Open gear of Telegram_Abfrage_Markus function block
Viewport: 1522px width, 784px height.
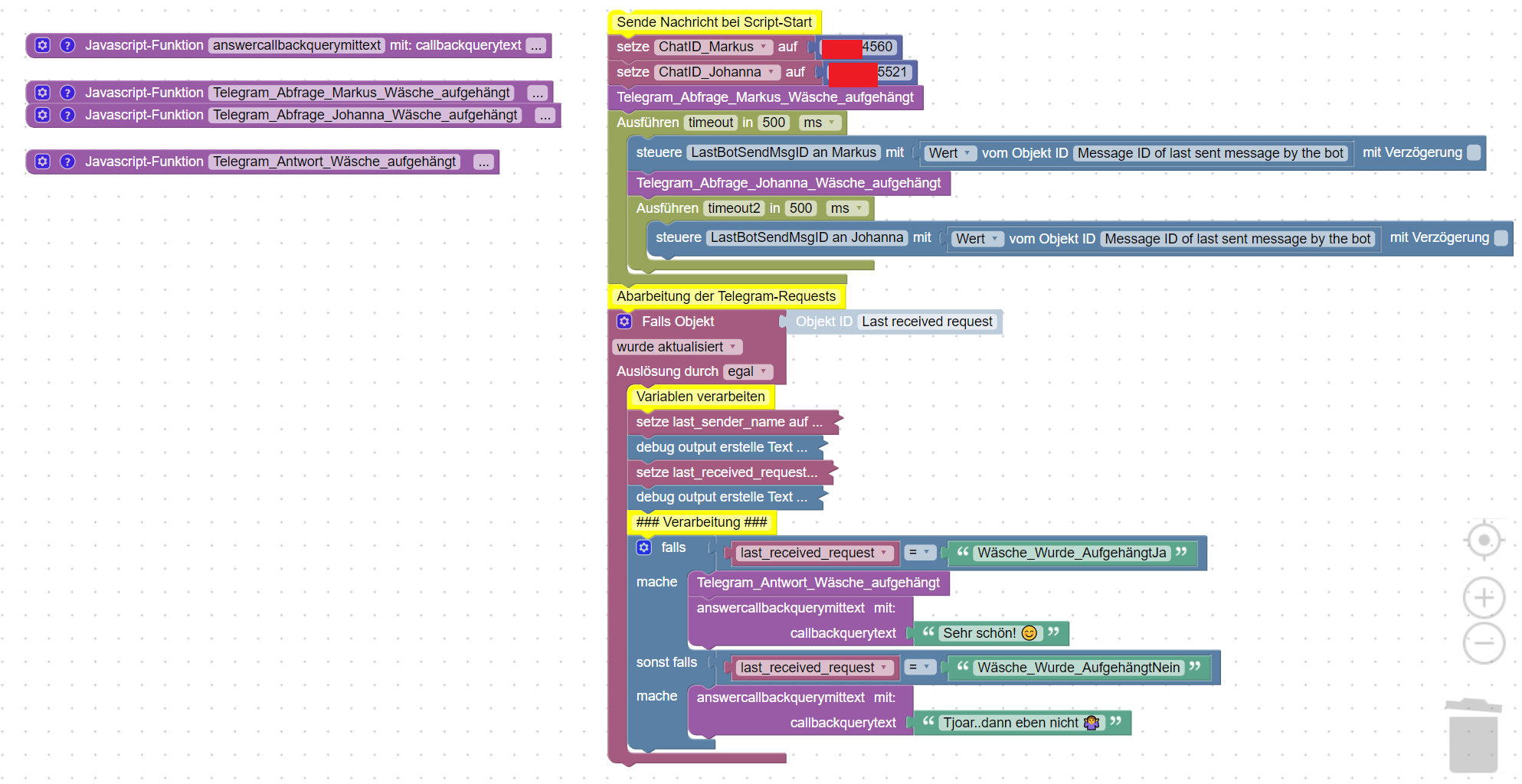tap(43, 93)
